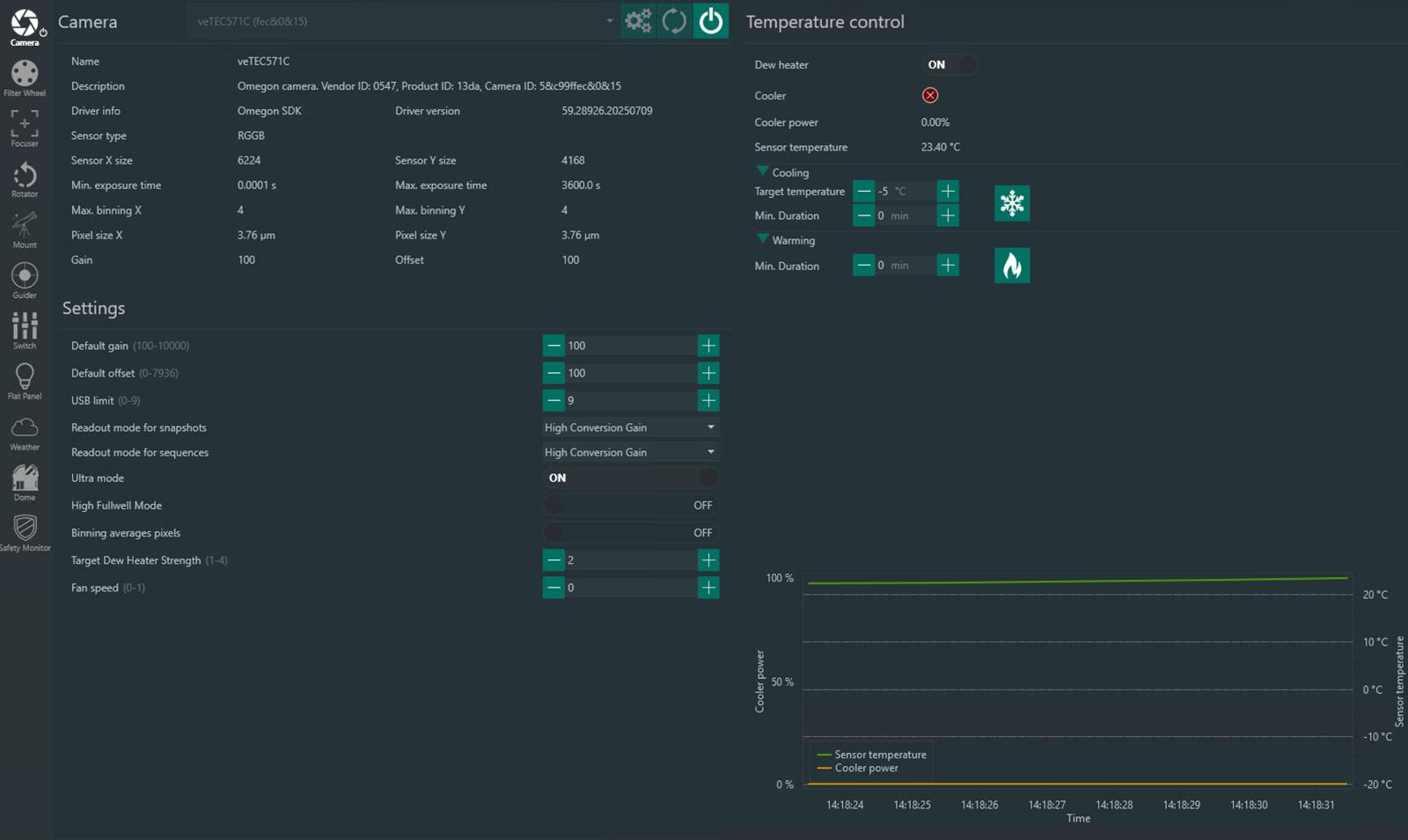Increase cooling Target temperature
Image resolution: width=1408 pixels, height=840 pixels.
948,191
